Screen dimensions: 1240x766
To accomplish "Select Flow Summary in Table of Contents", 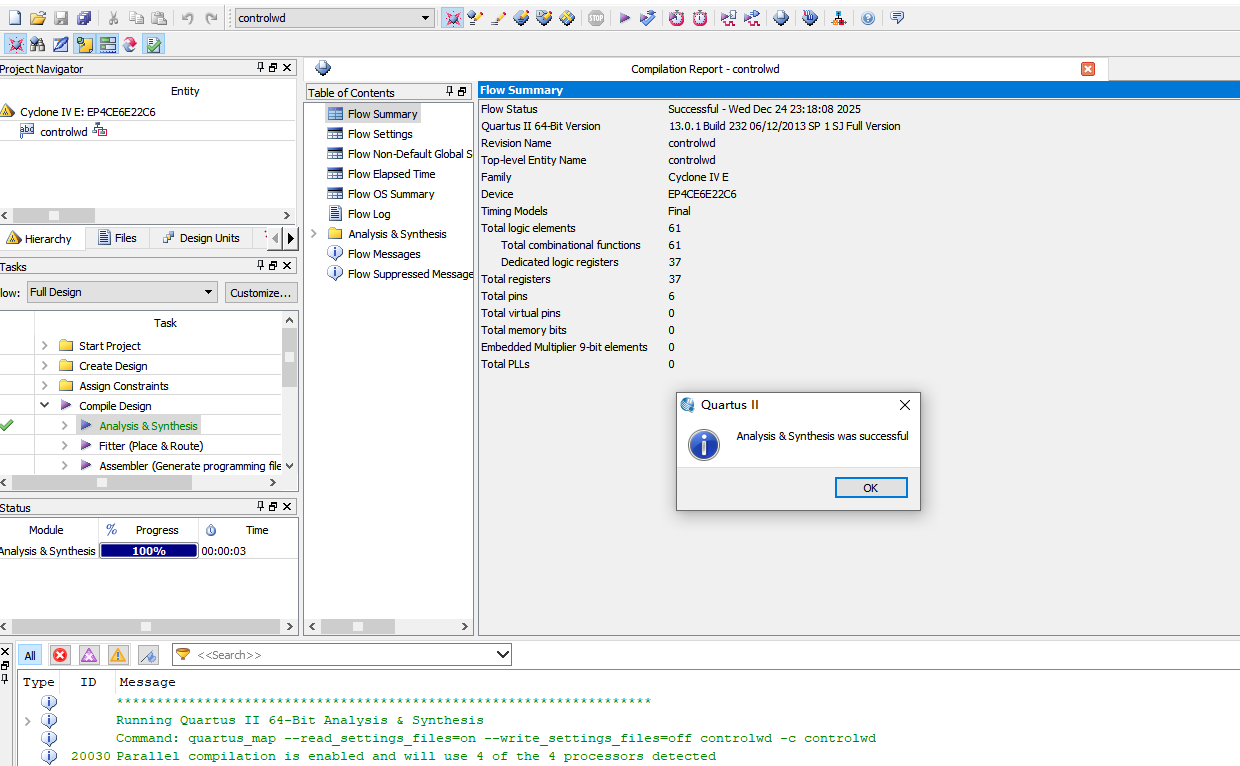I will [382, 114].
